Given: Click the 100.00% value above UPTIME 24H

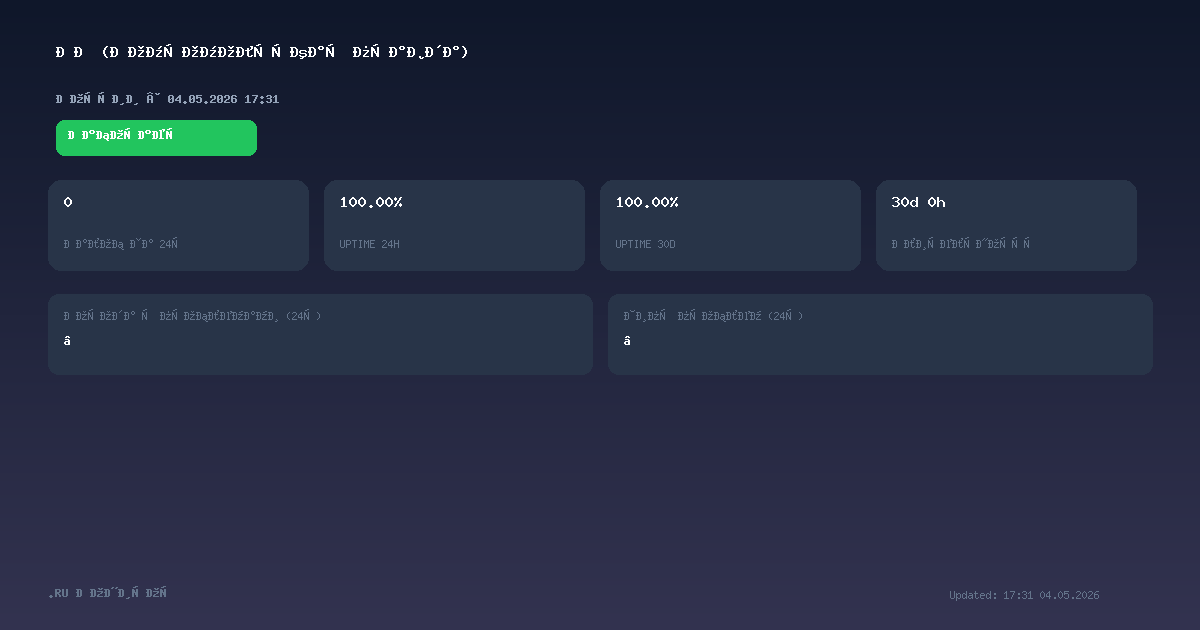Looking at the screenshot, I should pyautogui.click(x=371, y=202).
